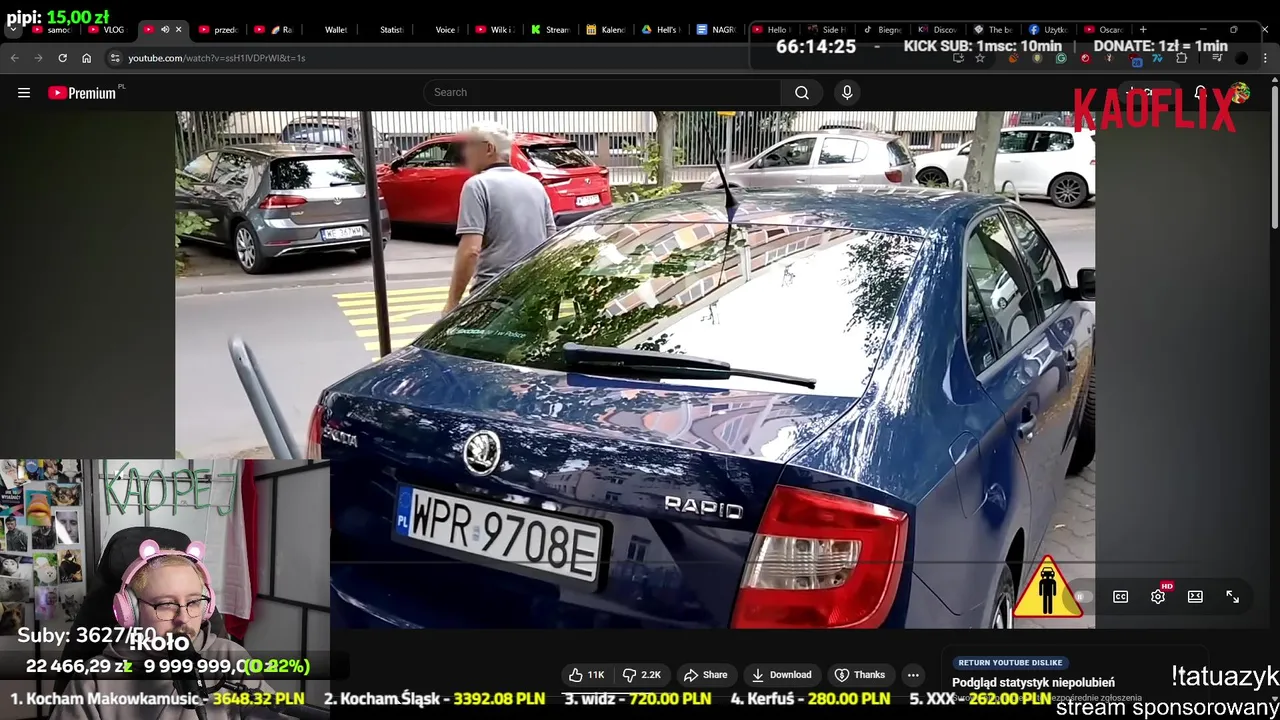Switch to the Facebook Użytko tab
Screen dimensions: 1280x720
(x=1048, y=30)
